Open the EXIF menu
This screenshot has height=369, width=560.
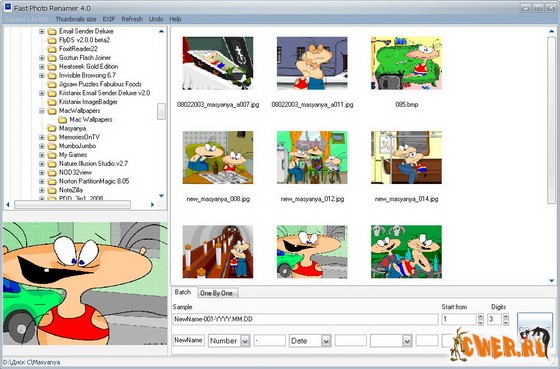tap(109, 19)
